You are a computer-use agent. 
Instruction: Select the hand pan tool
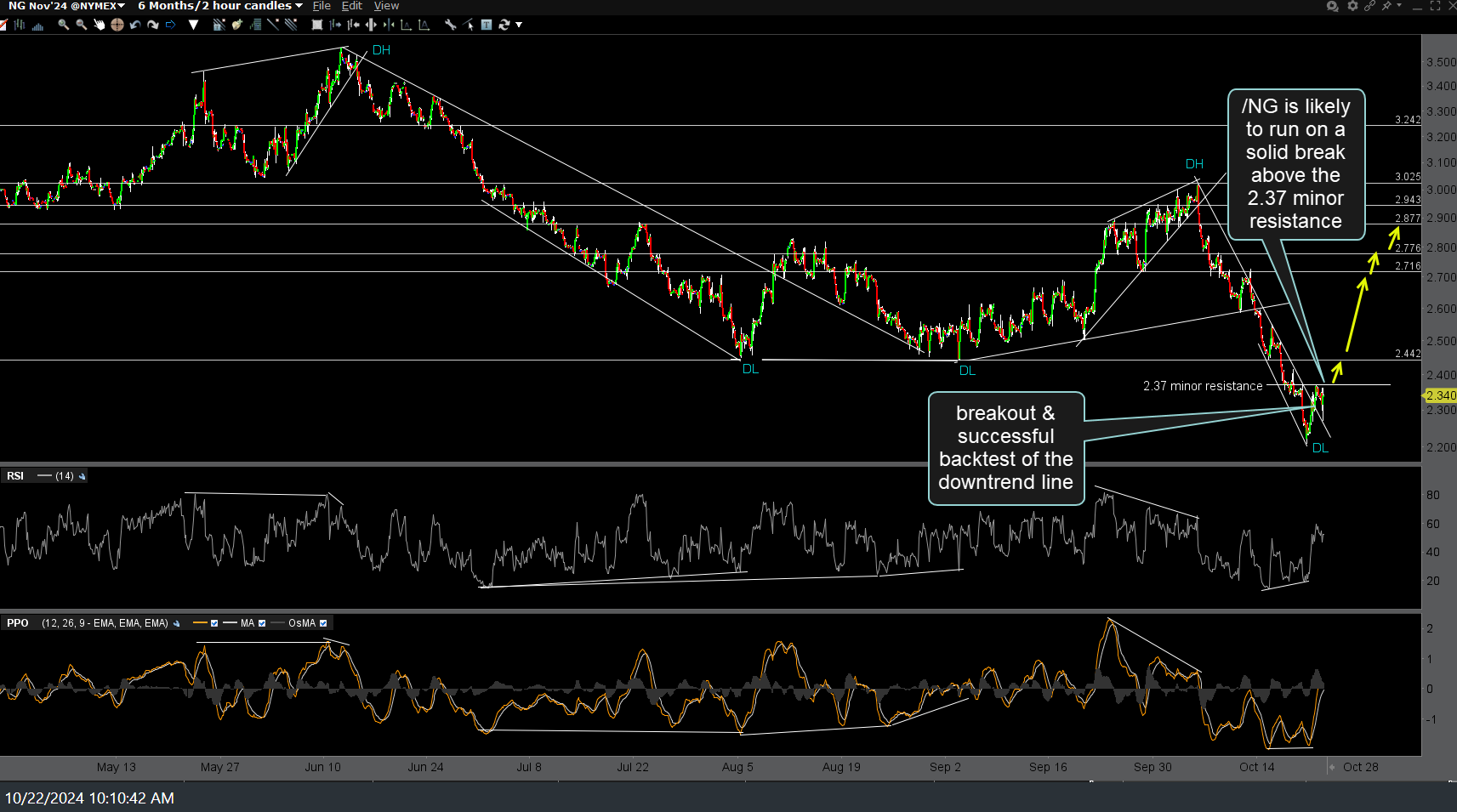pos(99,25)
